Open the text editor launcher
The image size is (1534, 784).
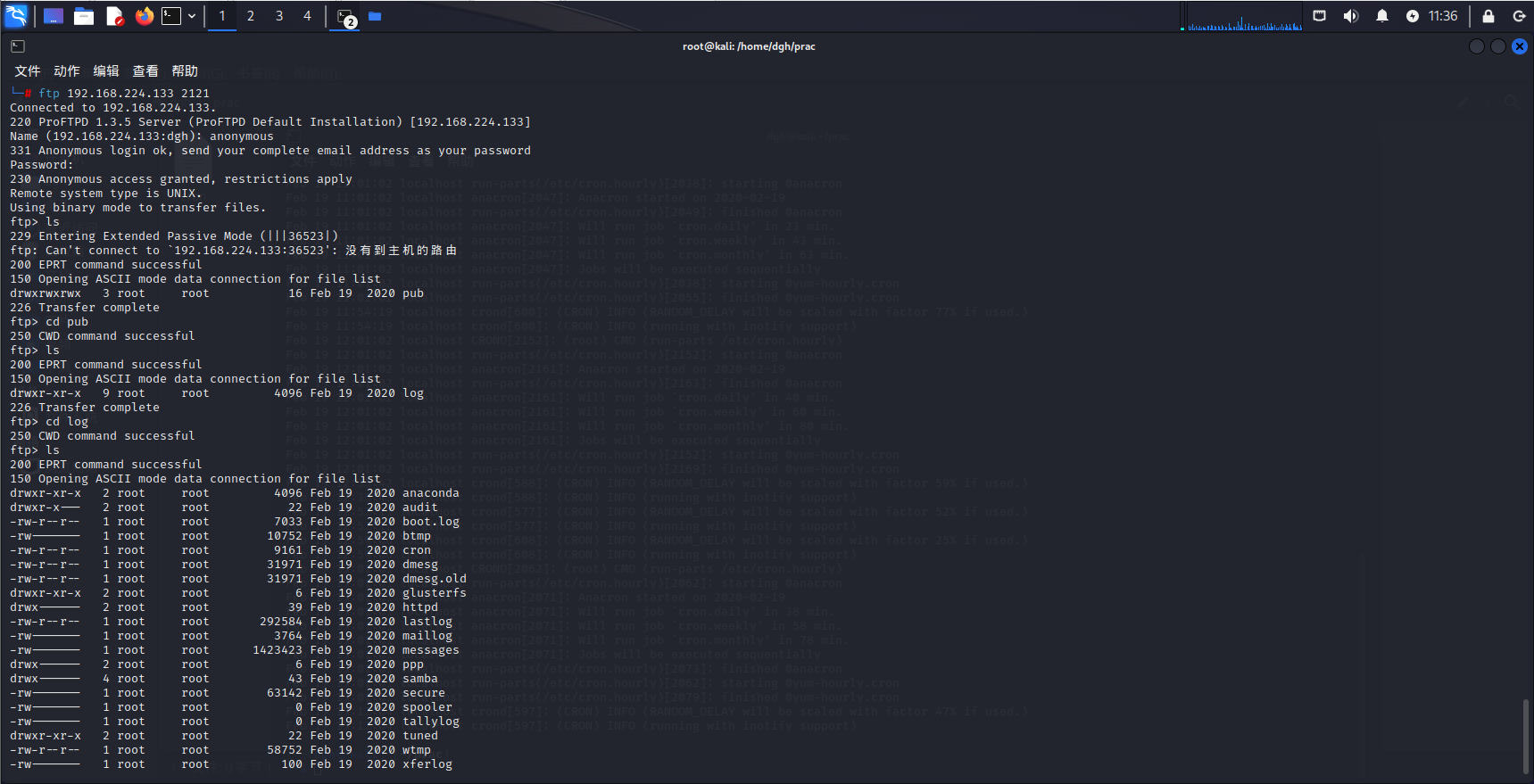click(114, 16)
